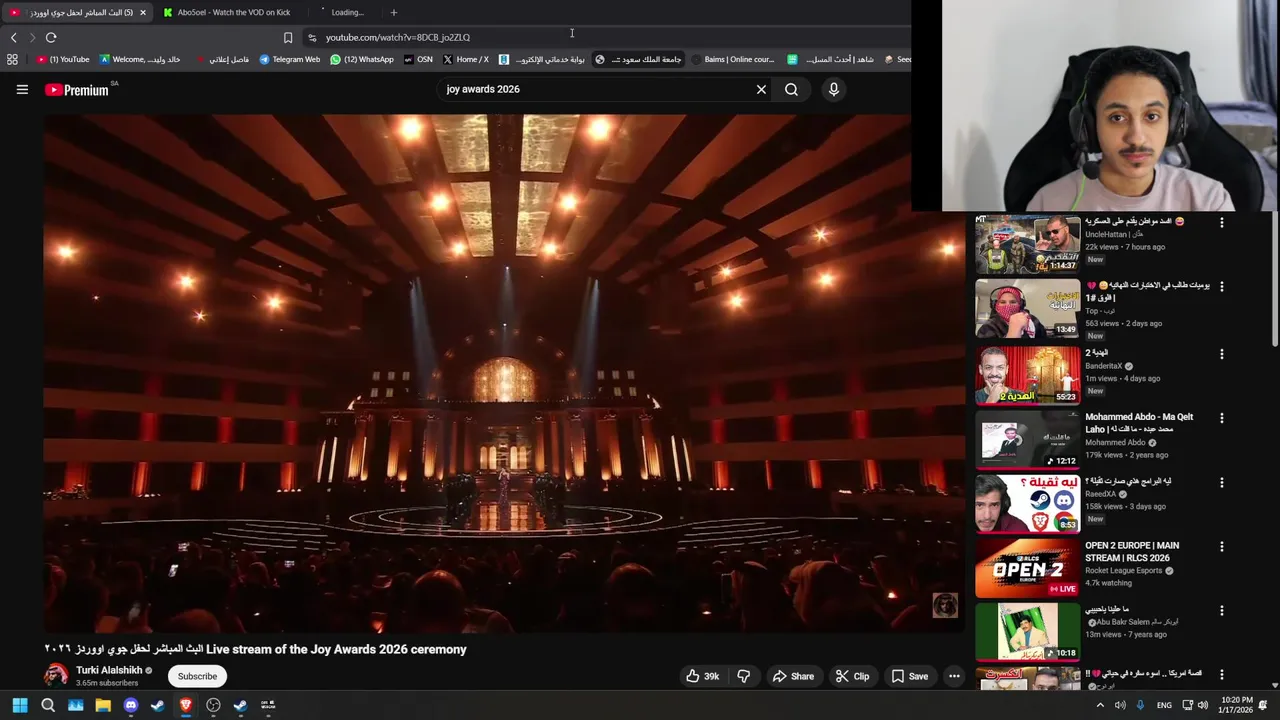
Task: Open options for Rocket League Esports stream
Action: [x=1221, y=547]
